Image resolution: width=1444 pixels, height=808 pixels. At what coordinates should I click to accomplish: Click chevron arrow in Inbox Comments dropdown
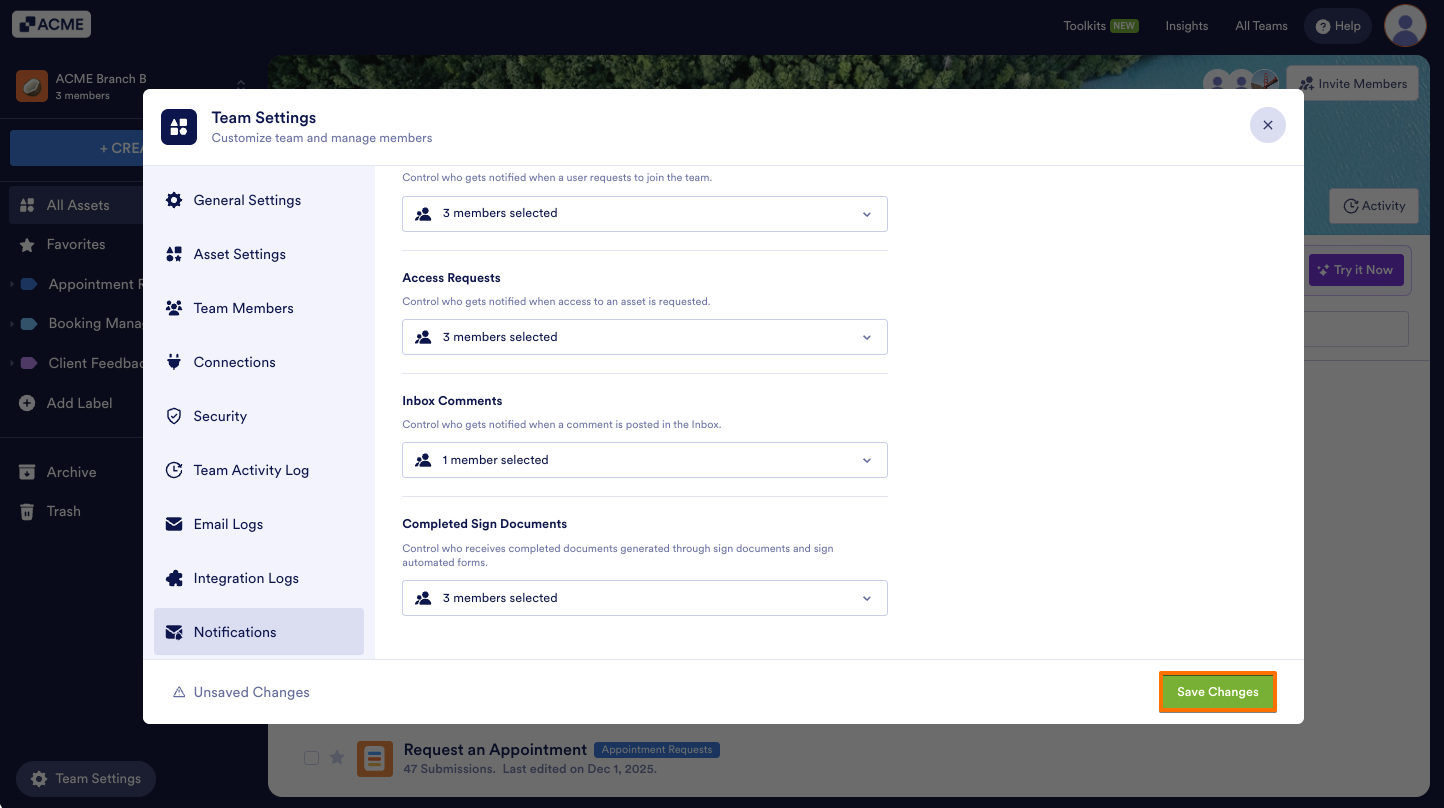(x=867, y=460)
